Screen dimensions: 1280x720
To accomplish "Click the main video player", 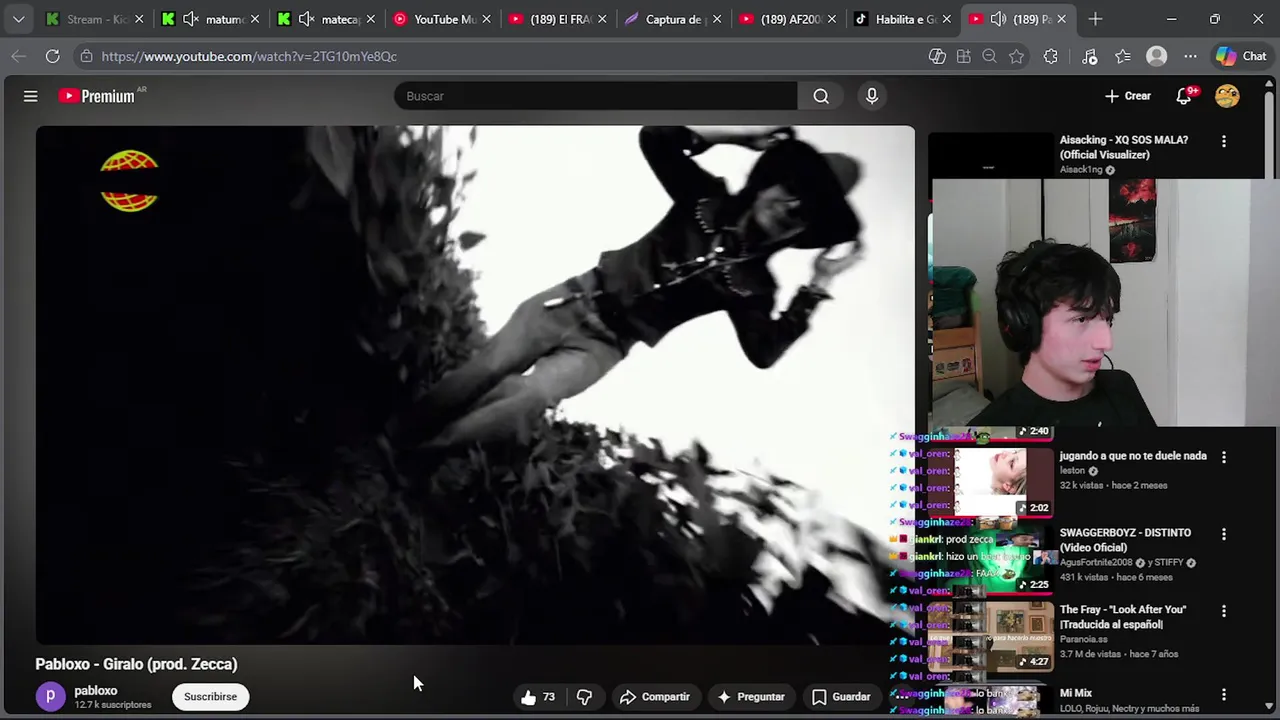I will click(x=475, y=385).
